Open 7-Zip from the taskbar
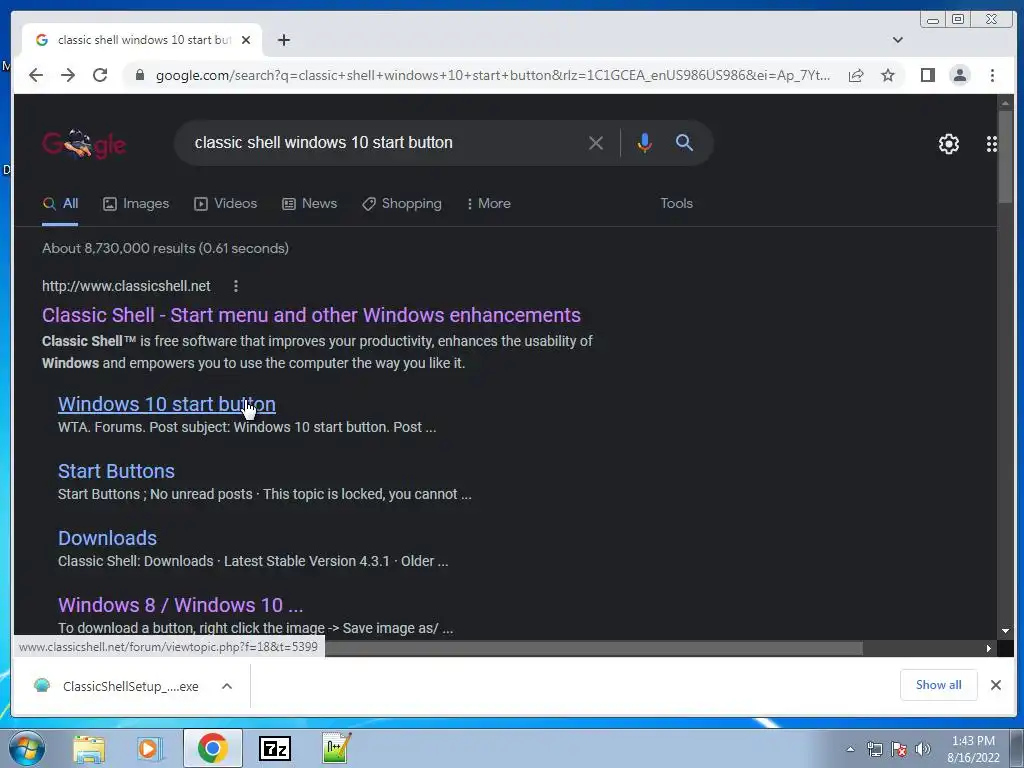The height and width of the screenshot is (768, 1024). pos(275,749)
